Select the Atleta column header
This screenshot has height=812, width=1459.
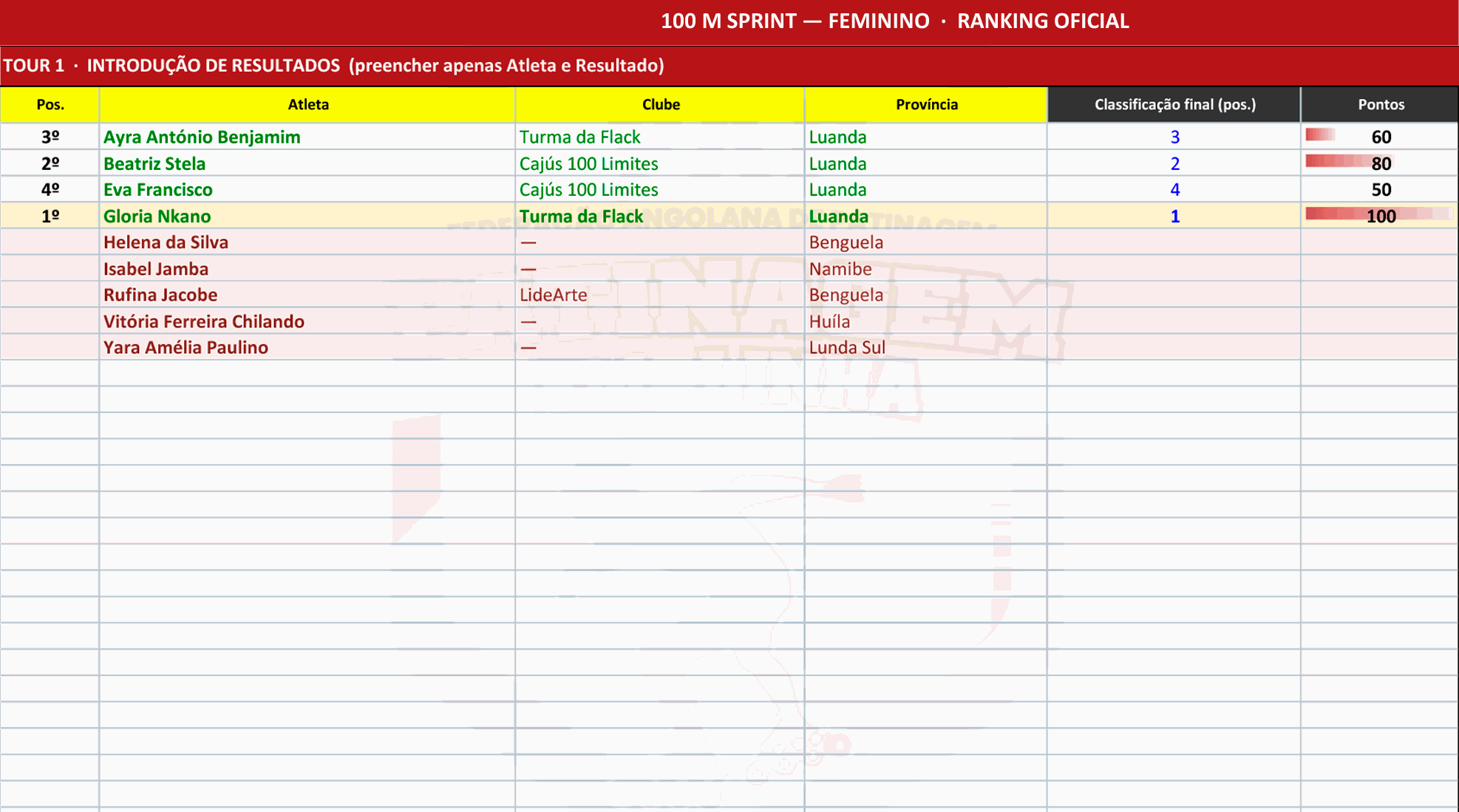click(307, 104)
